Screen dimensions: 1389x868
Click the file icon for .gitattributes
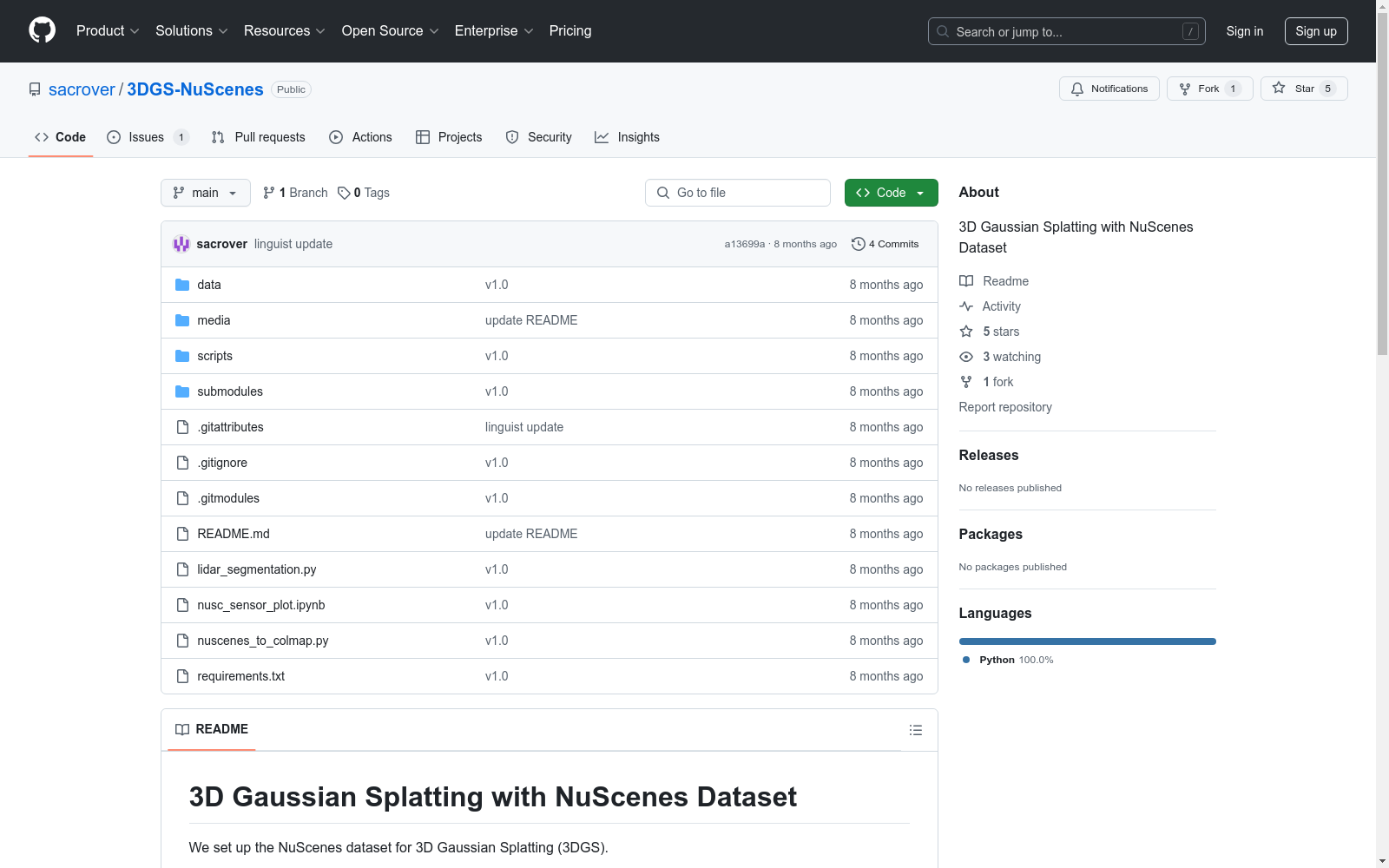tap(182, 427)
